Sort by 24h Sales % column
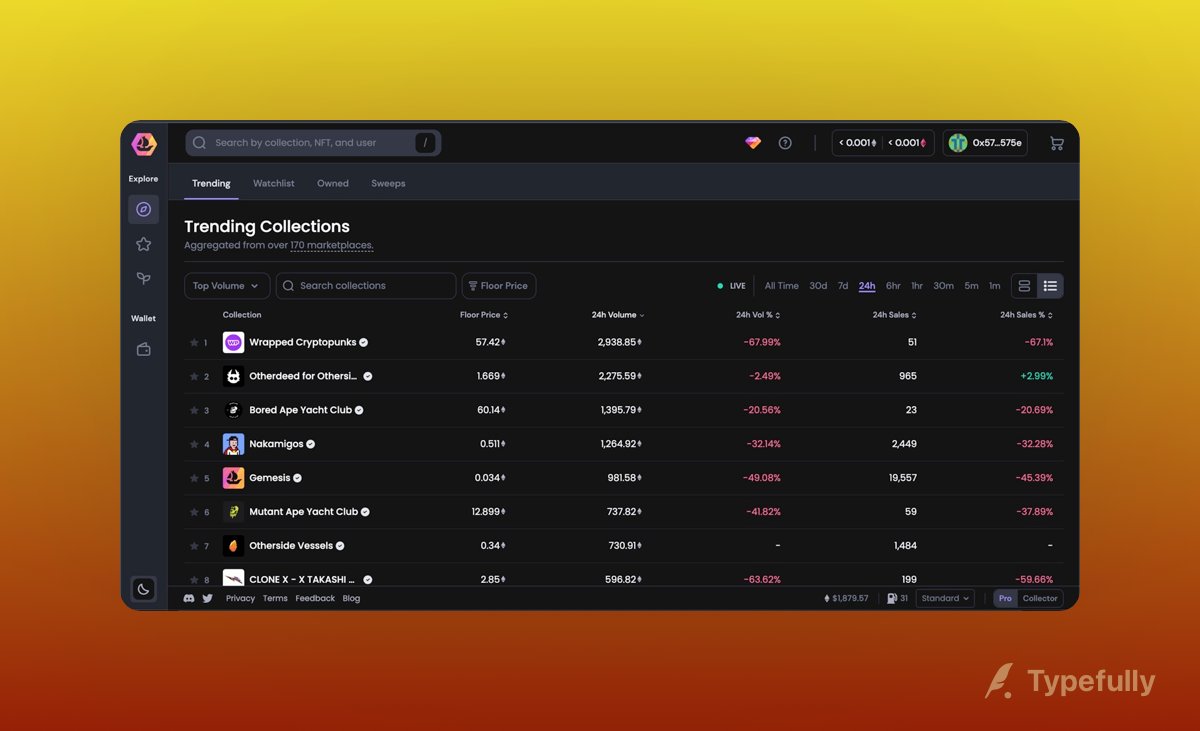This screenshot has width=1200, height=731. pos(1026,315)
